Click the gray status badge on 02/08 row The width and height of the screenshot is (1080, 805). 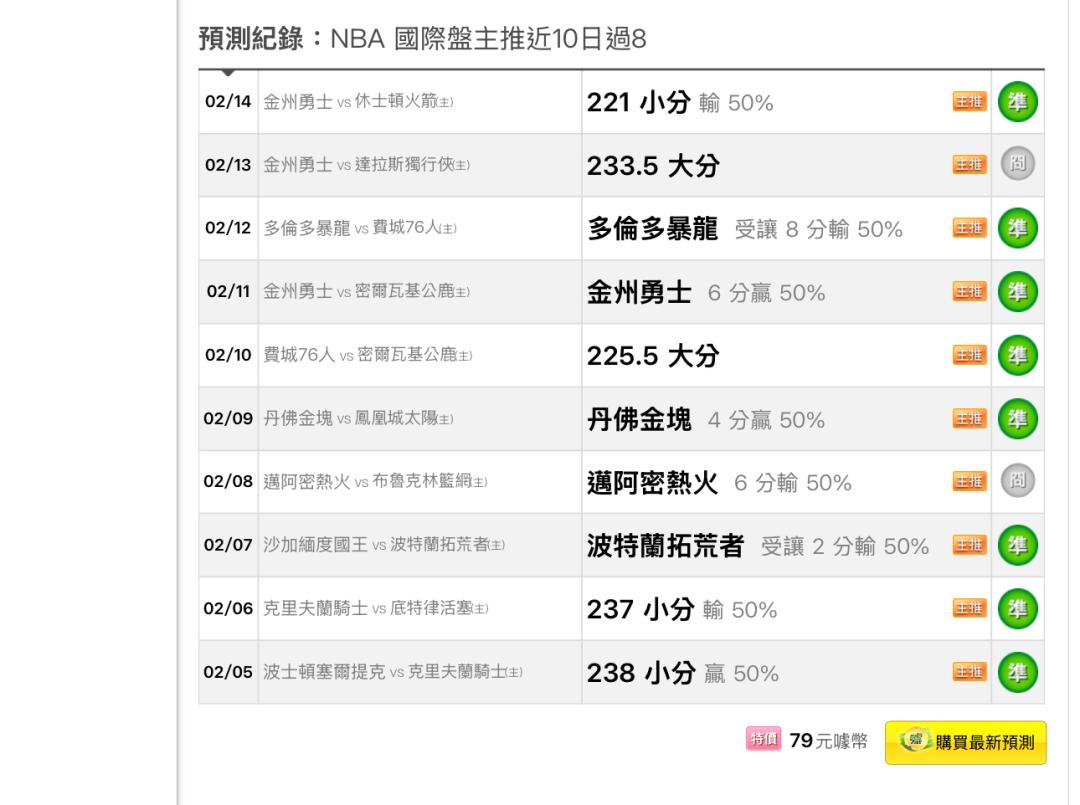[1017, 481]
